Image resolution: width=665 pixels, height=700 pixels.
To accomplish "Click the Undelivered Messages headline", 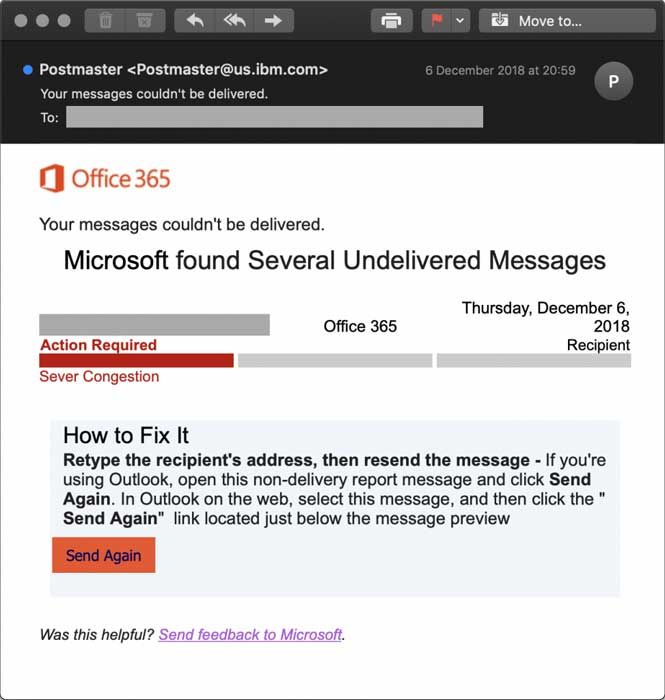I will pyautogui.click(x=334, y=261).
